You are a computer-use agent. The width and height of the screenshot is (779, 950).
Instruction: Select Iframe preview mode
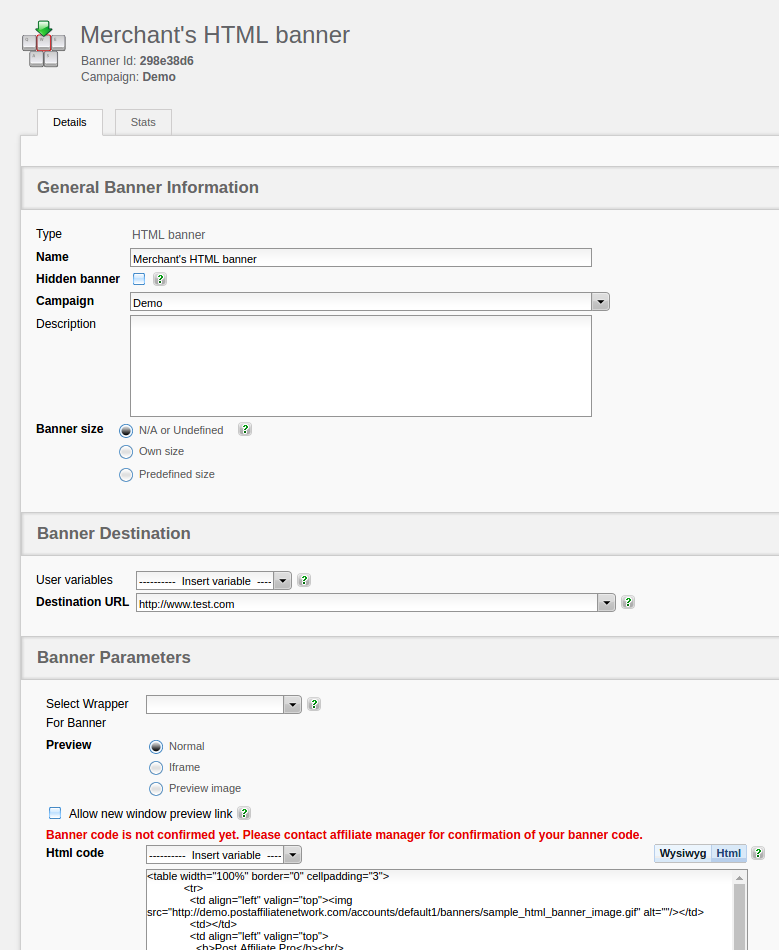tap(156, 768)
